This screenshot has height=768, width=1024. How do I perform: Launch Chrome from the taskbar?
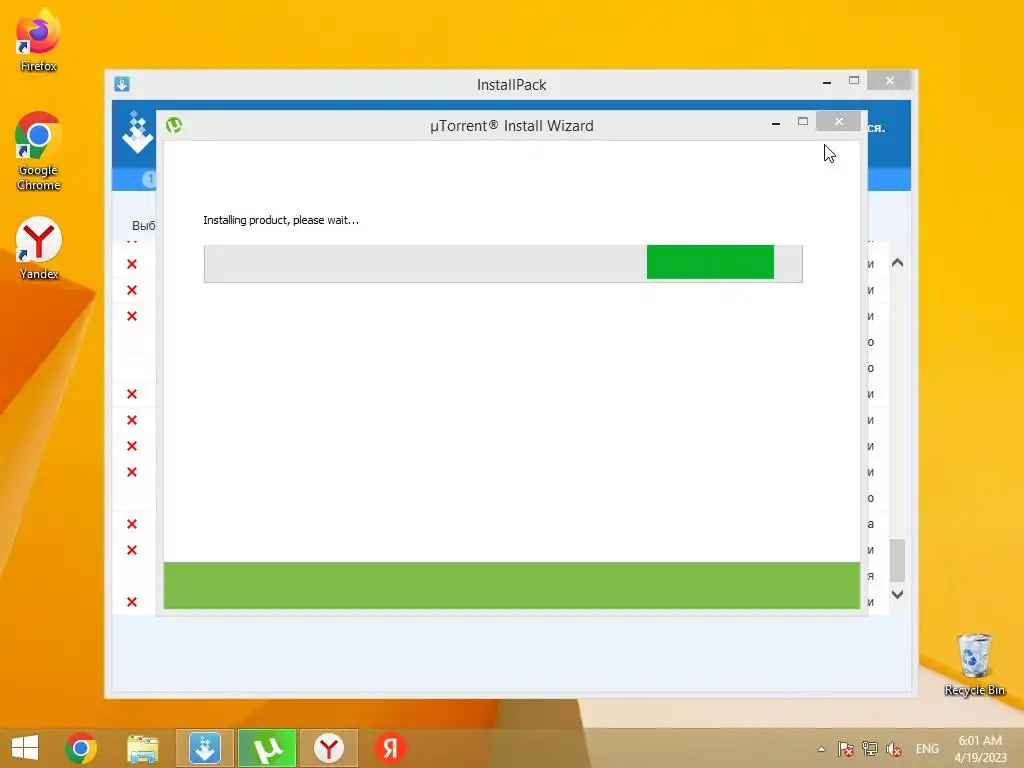click(x=81, y=748)
